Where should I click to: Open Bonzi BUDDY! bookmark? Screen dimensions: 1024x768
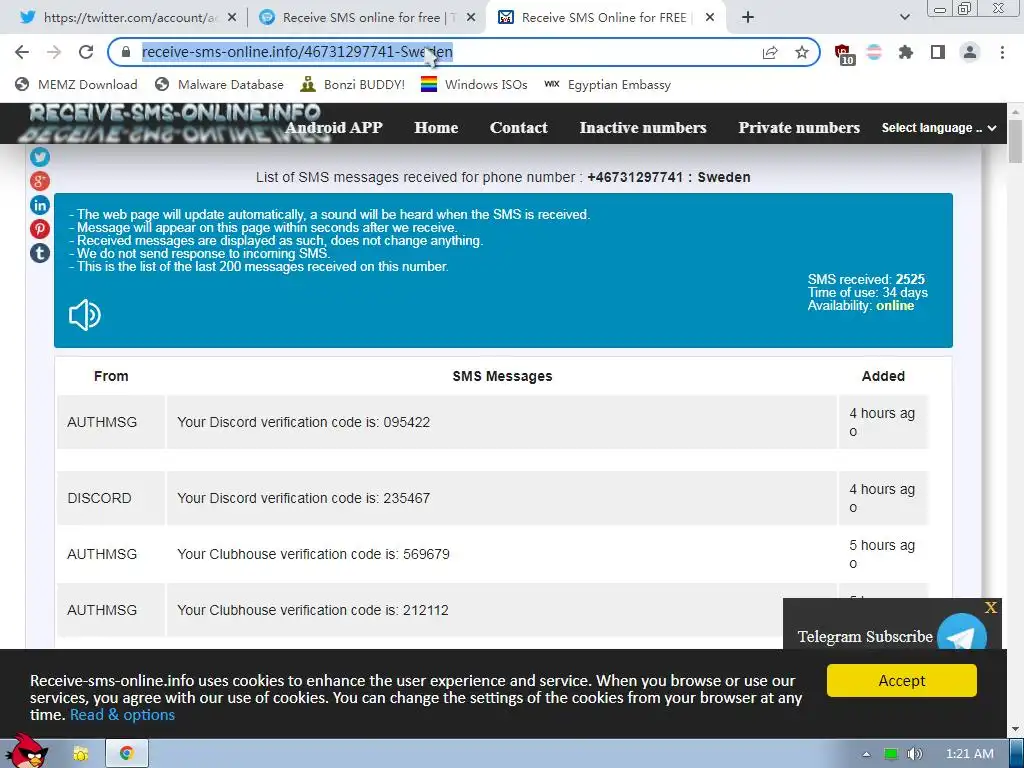(x=353, y=84)
